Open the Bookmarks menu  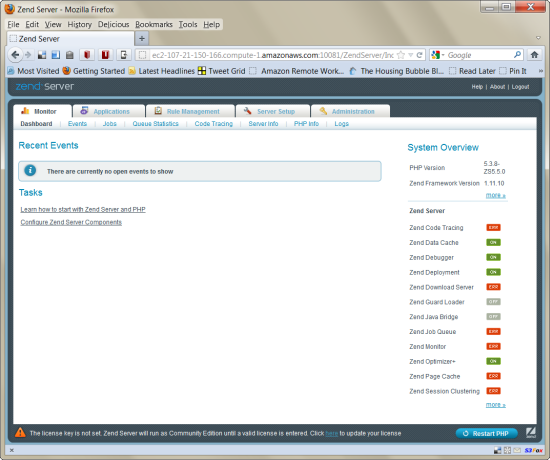click(x=154, y=24)
